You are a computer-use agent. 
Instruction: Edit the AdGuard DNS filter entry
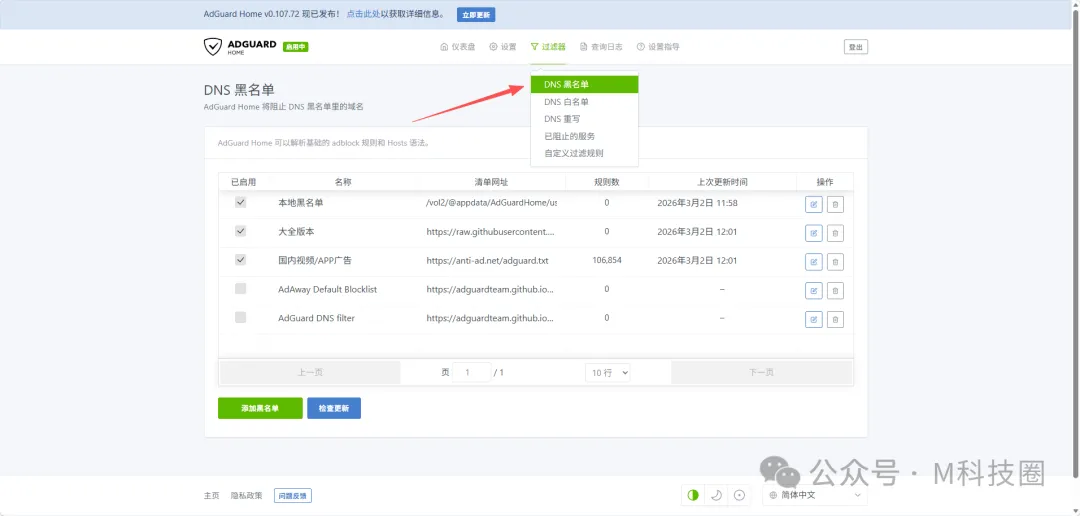pyautogui.click(x=813, y=320)
